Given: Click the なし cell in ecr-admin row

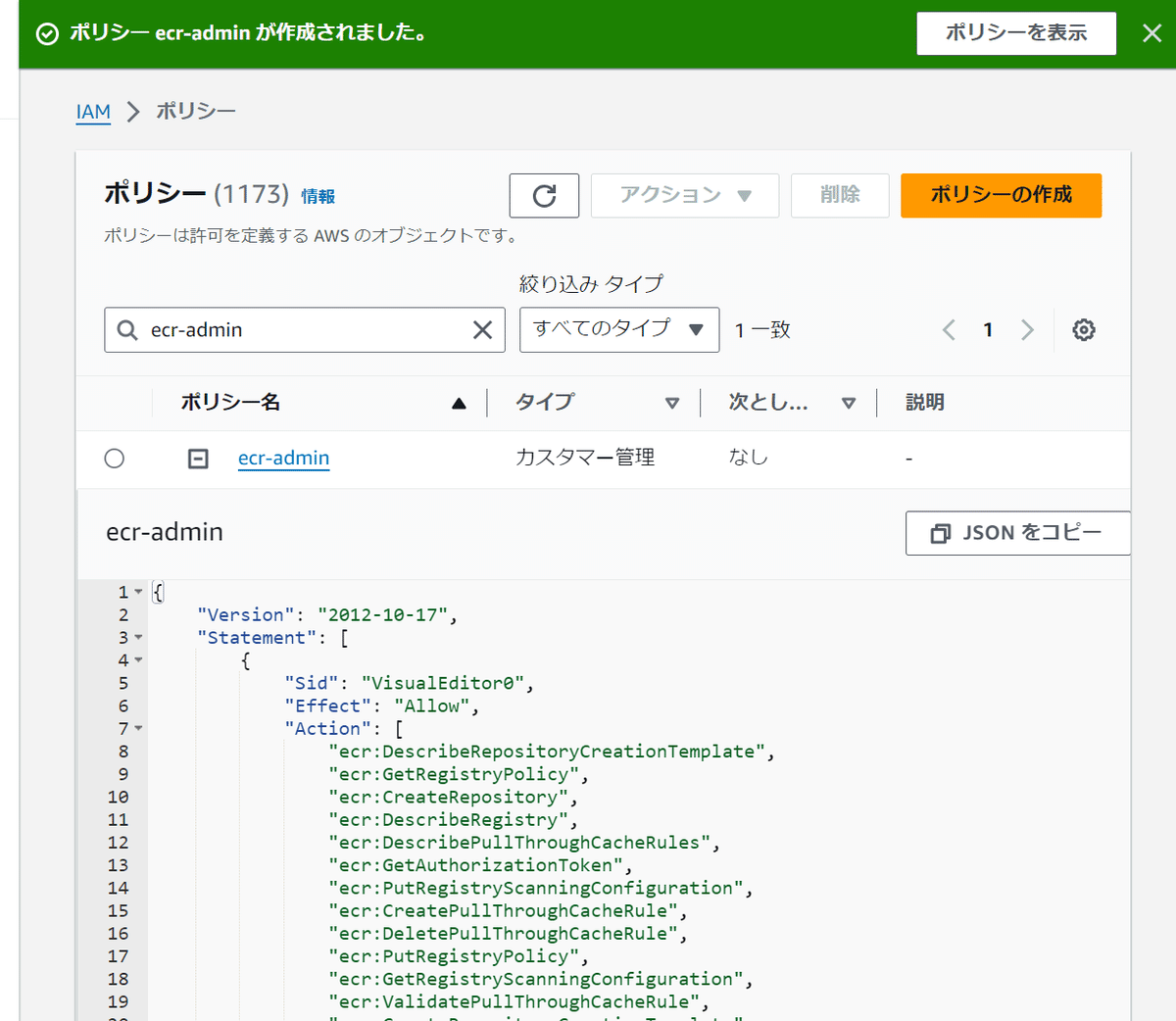Looking at the screenshot, I should 748,458.
